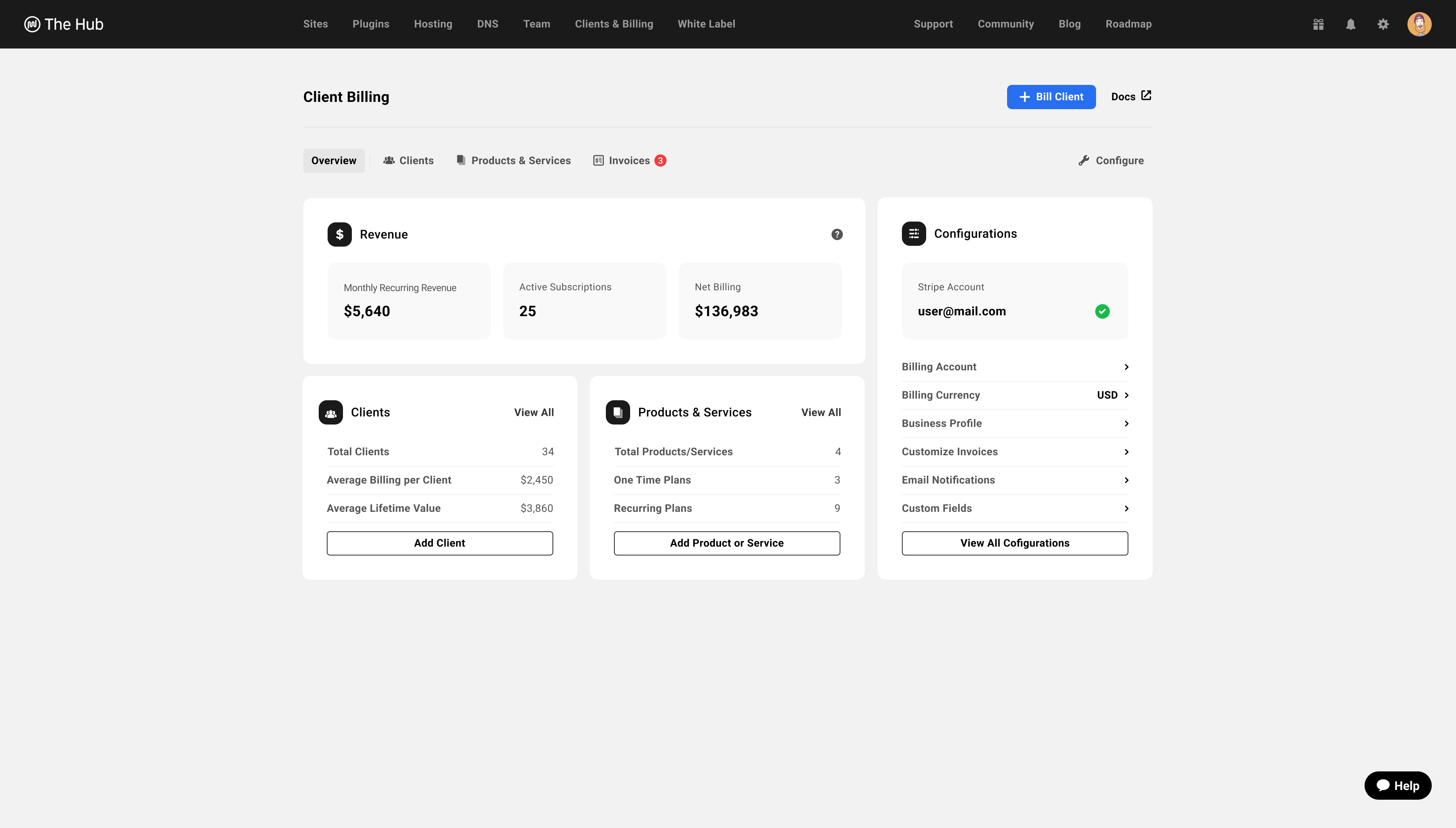Expand the Billing Account chevron
This screenshot has height=828, width=1456.
[1126, 367]
